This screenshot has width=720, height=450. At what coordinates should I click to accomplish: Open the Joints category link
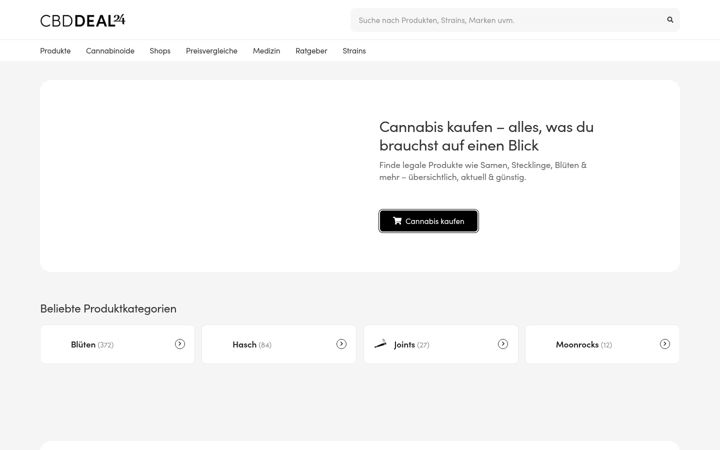tap(441, 344)
